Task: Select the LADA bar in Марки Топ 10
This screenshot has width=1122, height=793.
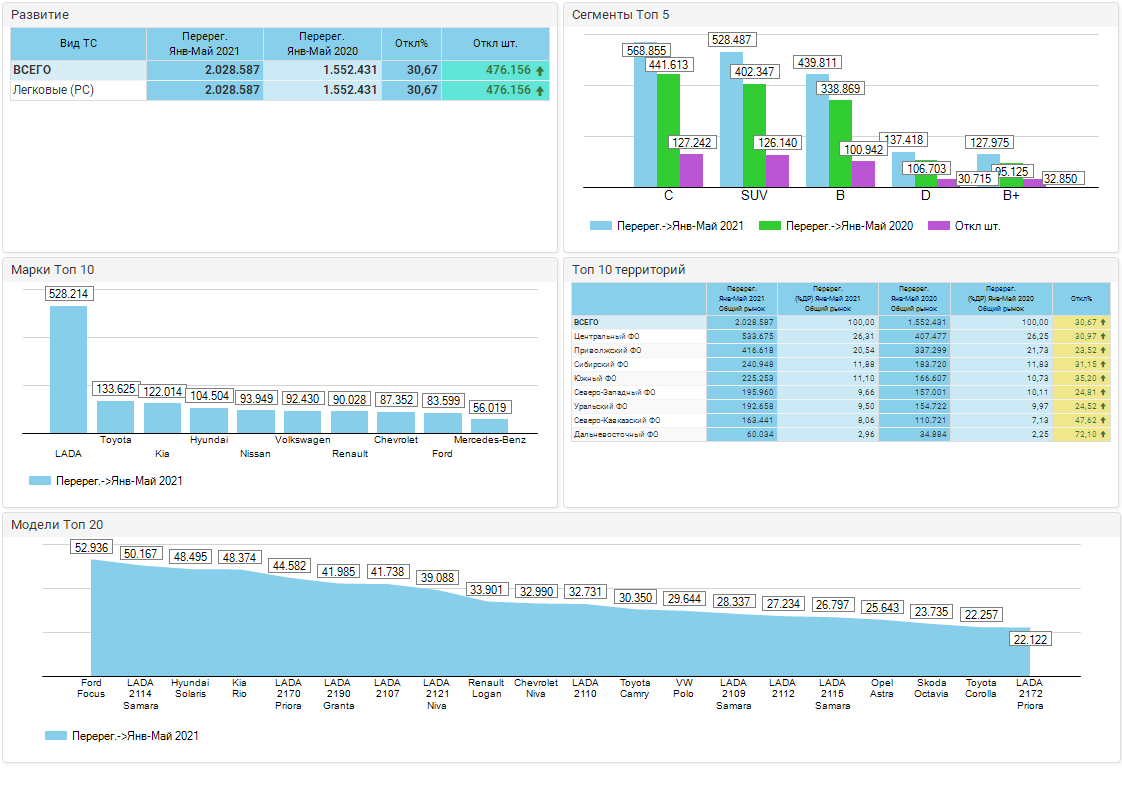Action: 68,369
